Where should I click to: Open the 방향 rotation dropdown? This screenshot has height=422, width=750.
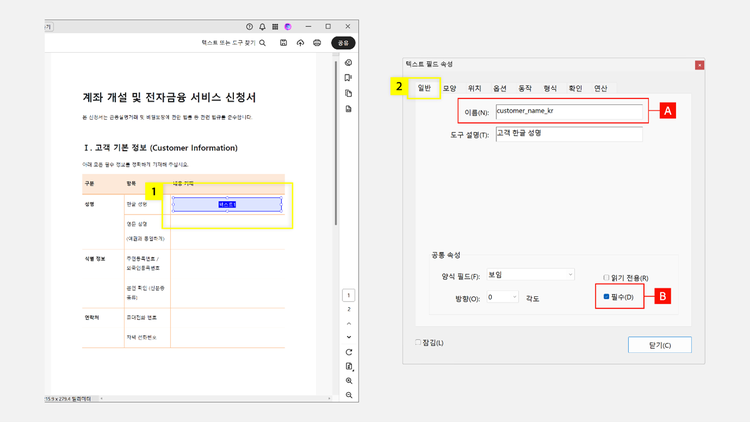pos(502,297)
